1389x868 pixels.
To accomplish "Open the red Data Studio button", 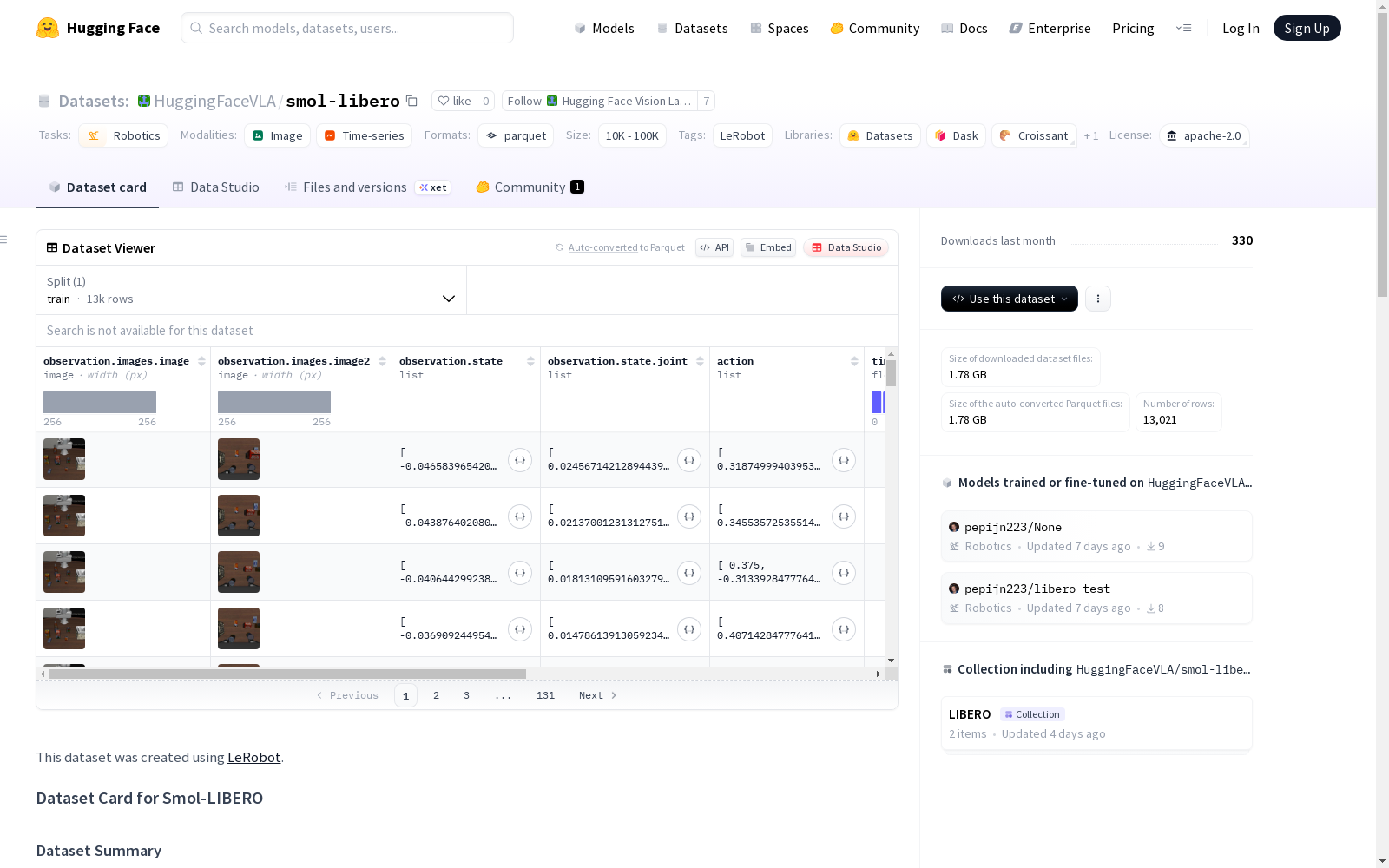I will 846,247.
